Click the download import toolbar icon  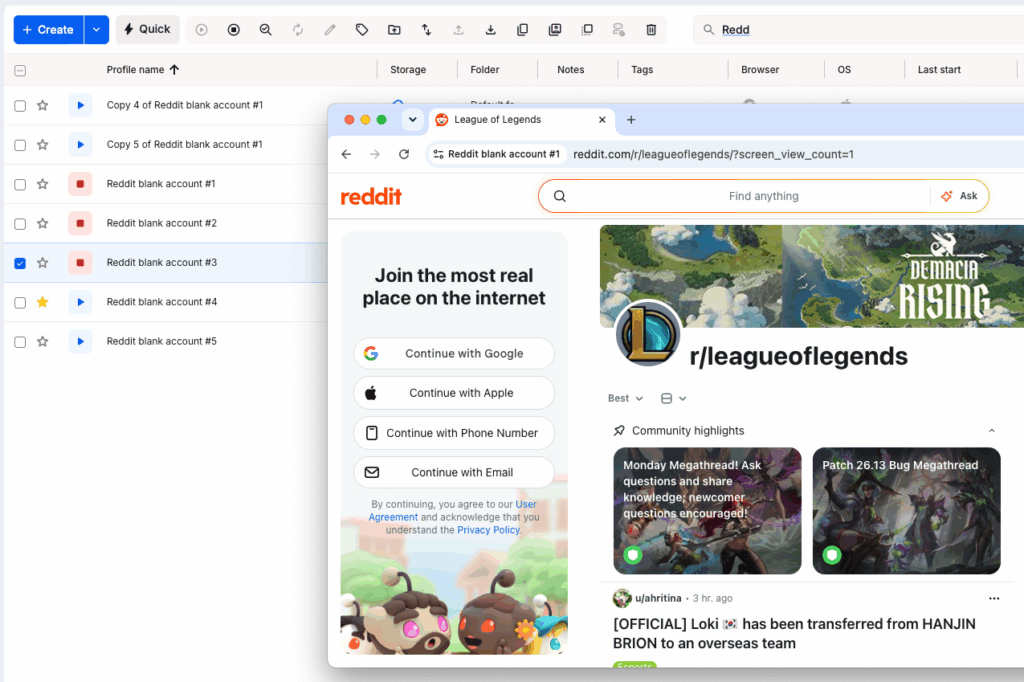pyautogui.click(x=490, y=29)
